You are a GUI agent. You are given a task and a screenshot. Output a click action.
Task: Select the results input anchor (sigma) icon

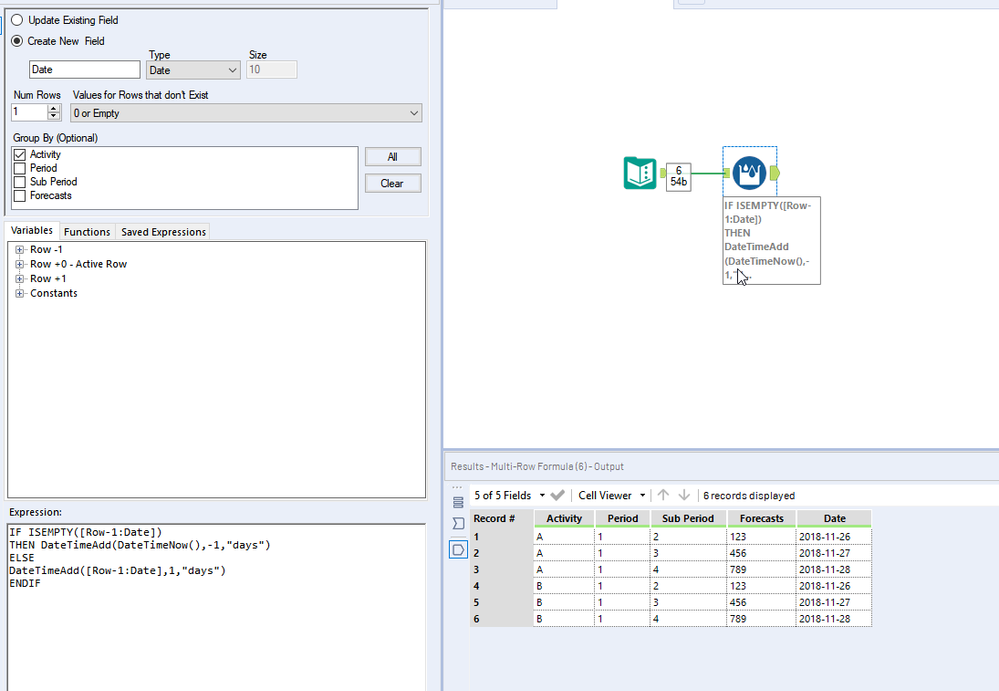click(458, 524)
